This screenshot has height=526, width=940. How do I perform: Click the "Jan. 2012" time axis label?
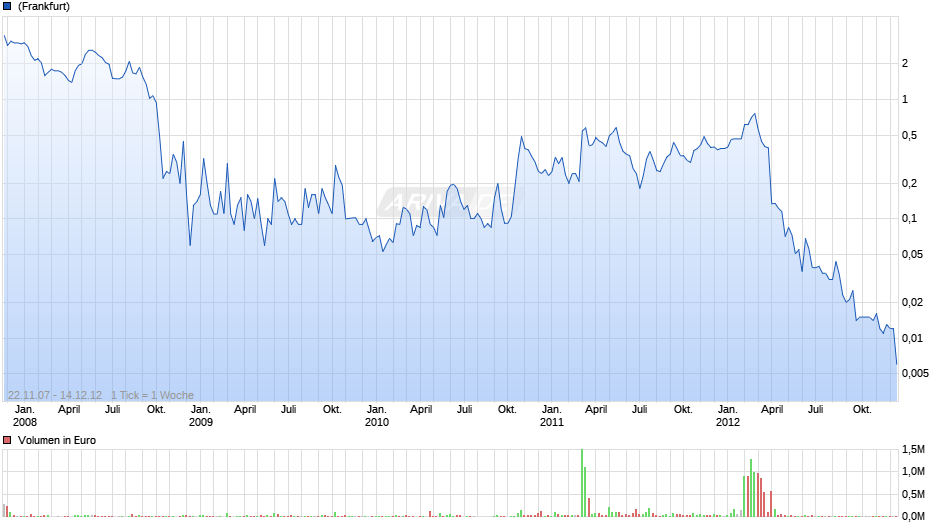pyautogui.click(x=728, y=416)
